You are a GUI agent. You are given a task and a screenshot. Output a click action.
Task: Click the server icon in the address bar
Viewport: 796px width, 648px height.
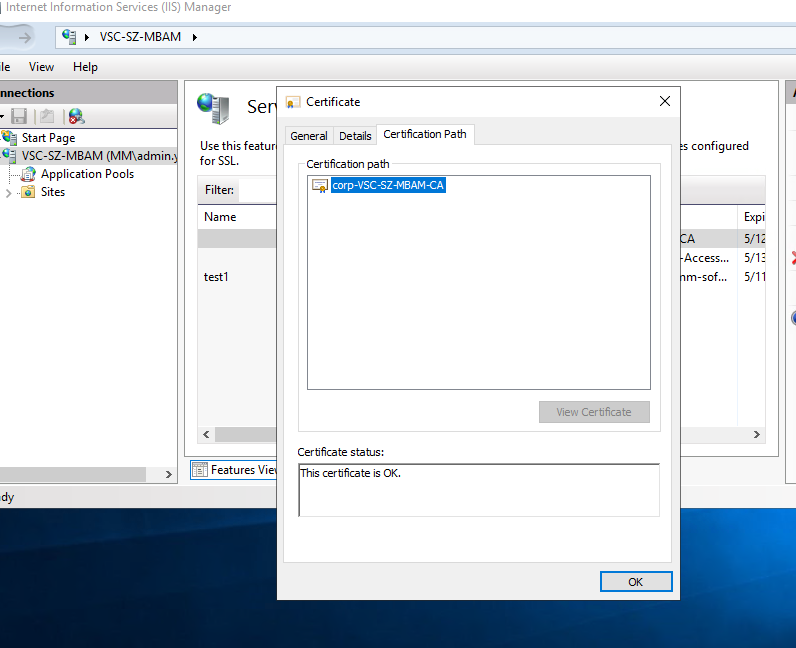(69, 37)
